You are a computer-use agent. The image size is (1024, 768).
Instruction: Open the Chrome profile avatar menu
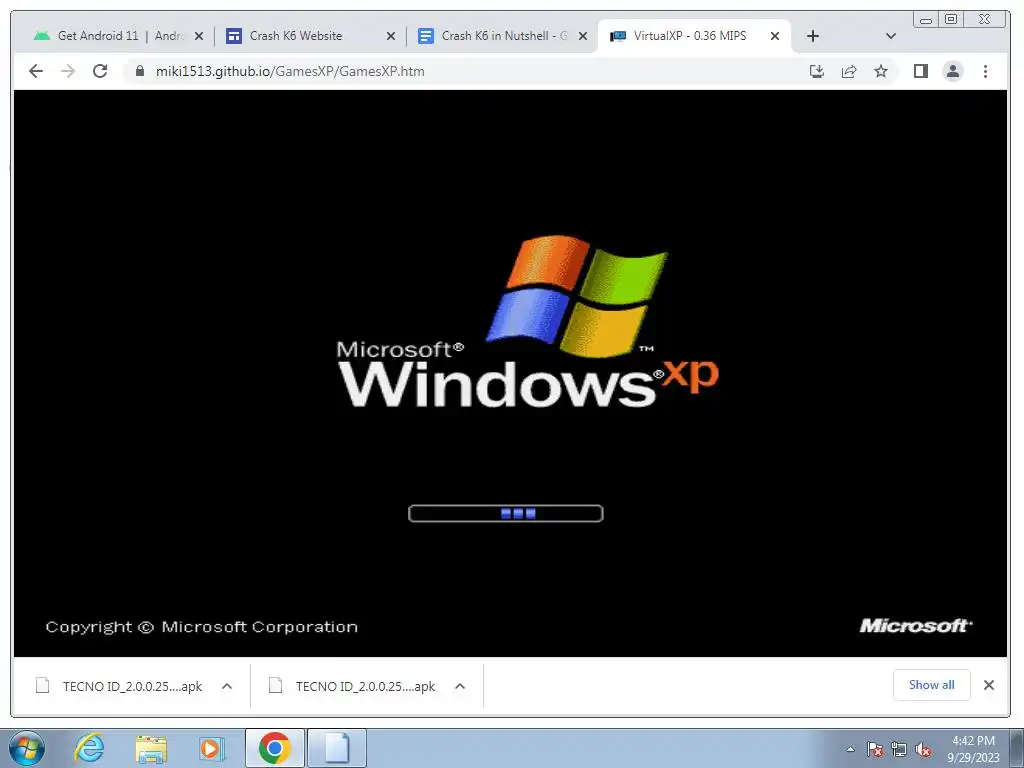pyautogui.click(x=953, y=71)
